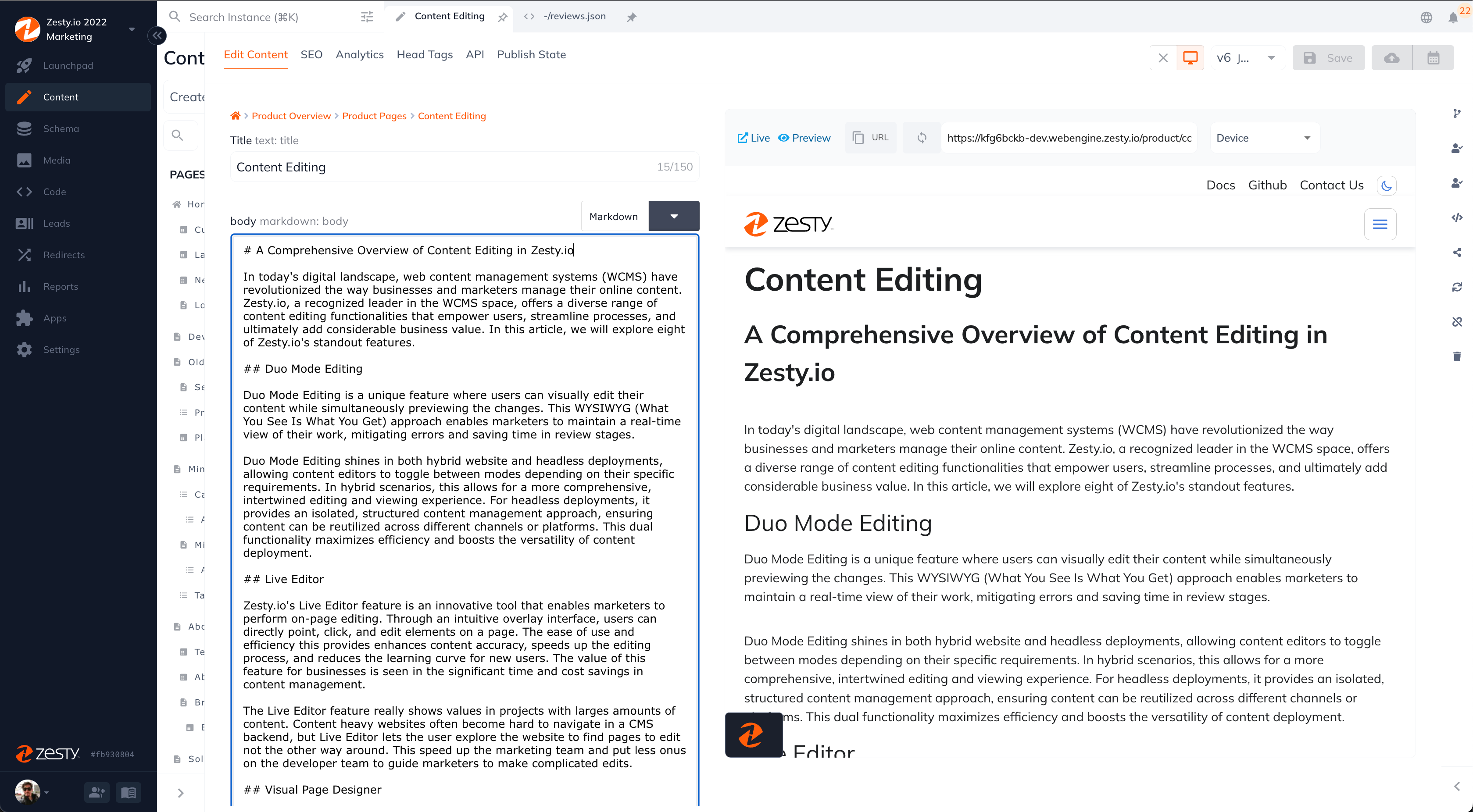The image size is (1473, 812).
Task: Click the search filter options icon
Action: pos(367,17)
